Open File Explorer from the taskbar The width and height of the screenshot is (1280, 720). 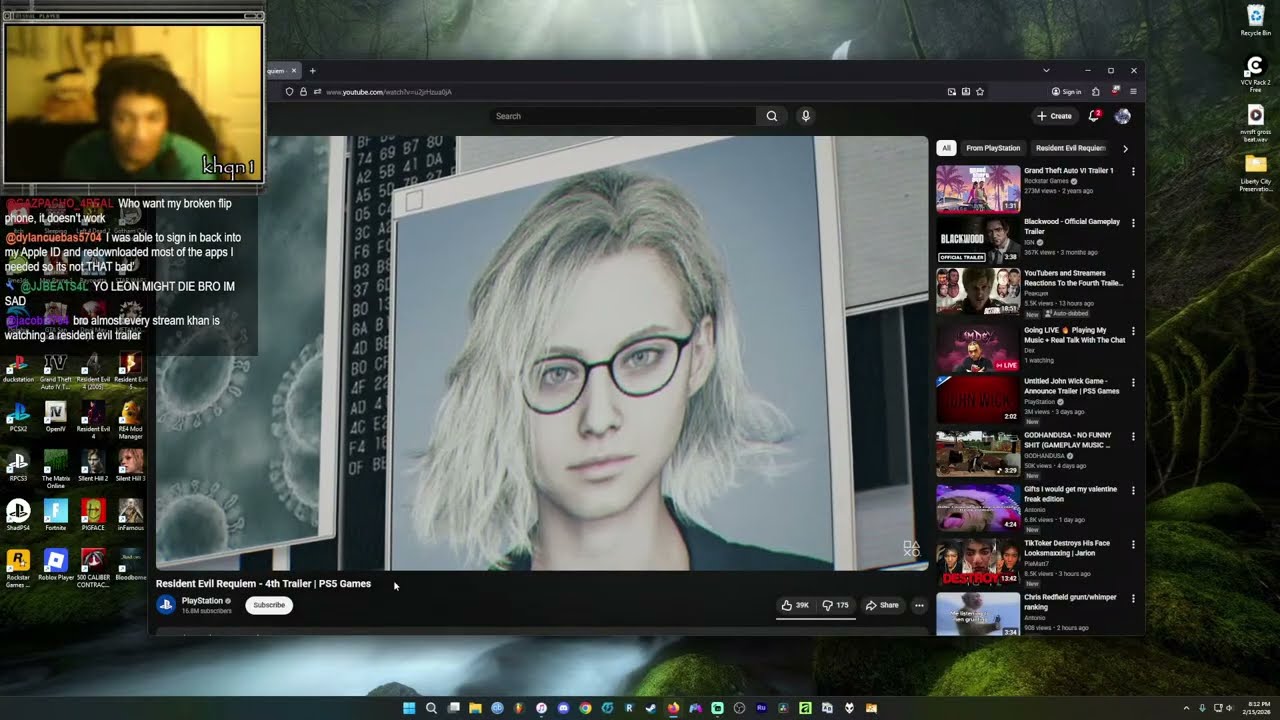pyautogui.click(x=475, y=708)
